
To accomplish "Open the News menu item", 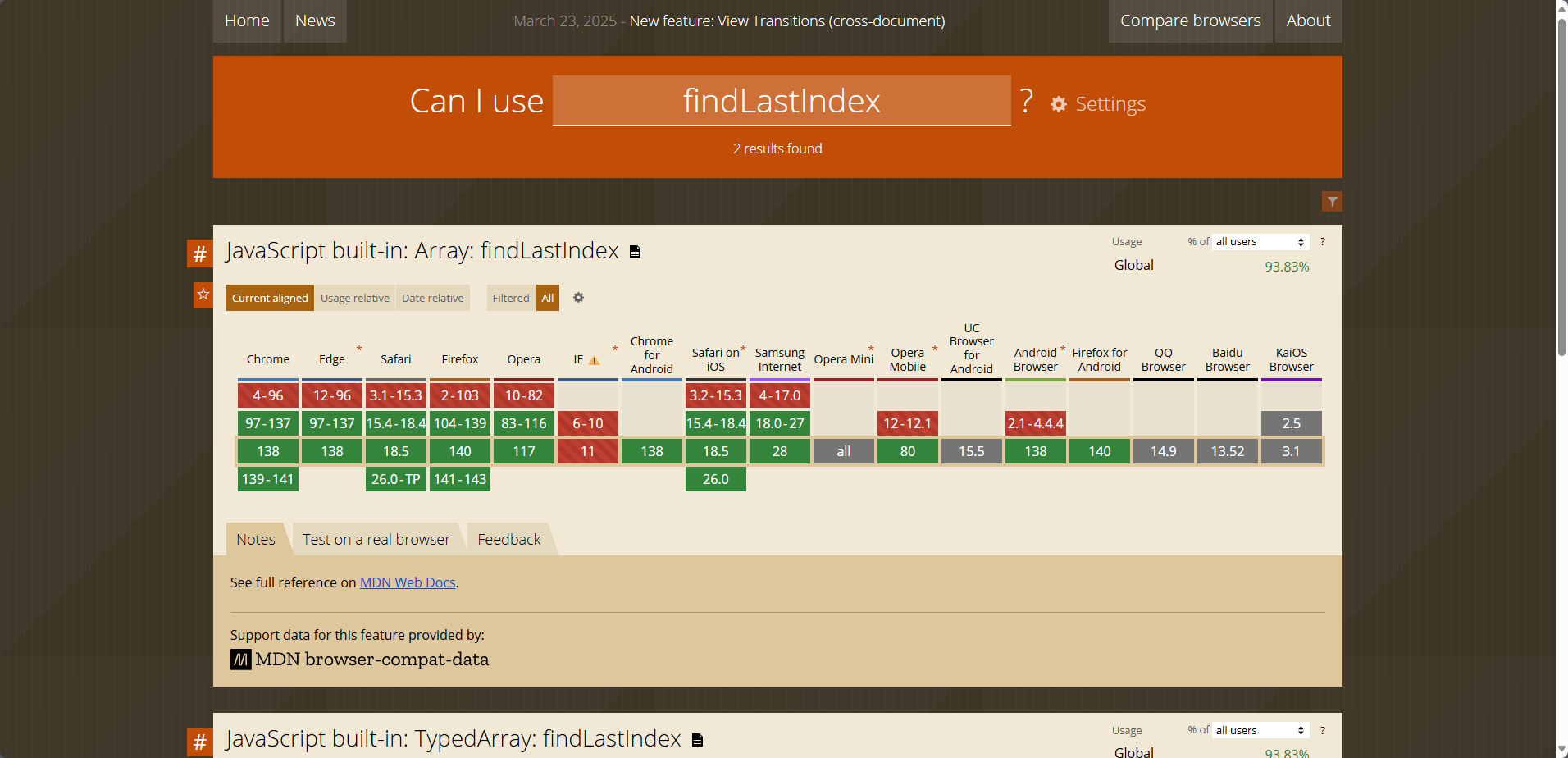I will (x=315, y=21).
